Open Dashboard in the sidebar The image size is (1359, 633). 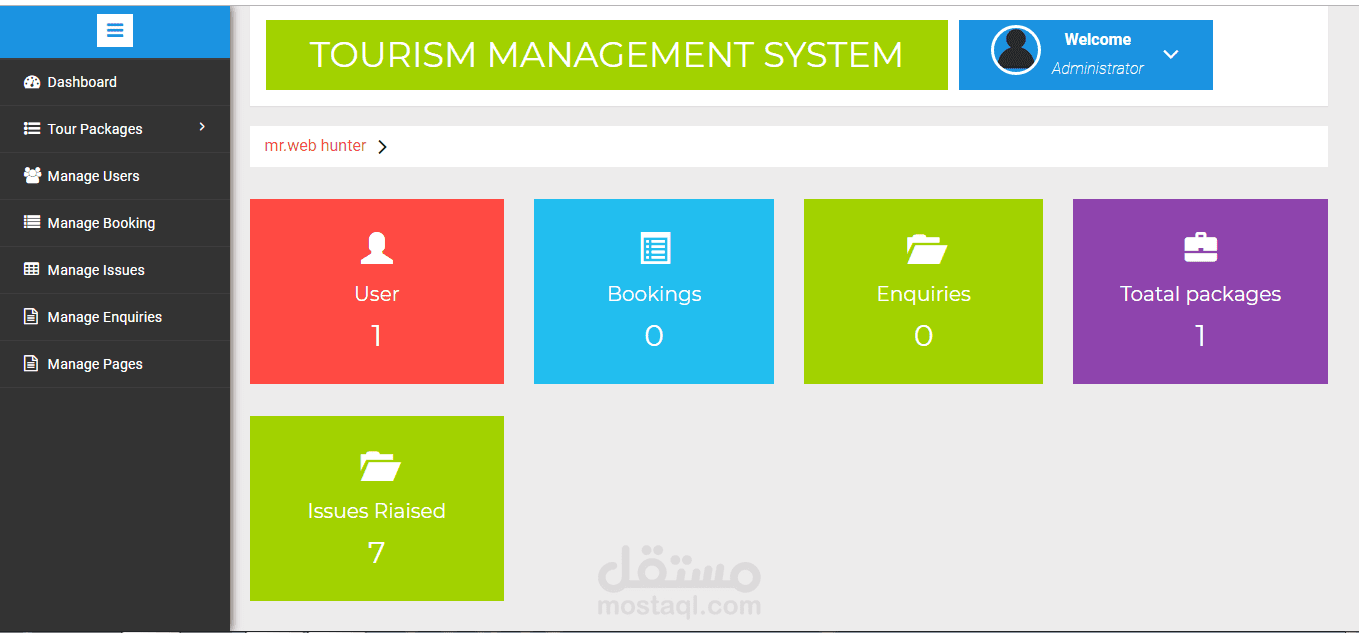115,82
